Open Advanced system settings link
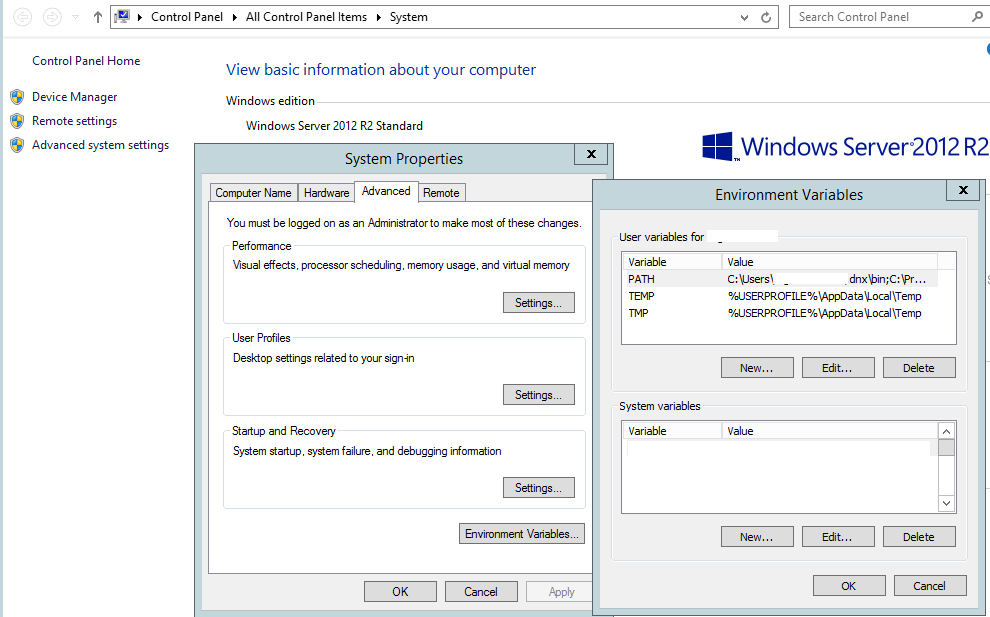 click(x=101, y=145)
